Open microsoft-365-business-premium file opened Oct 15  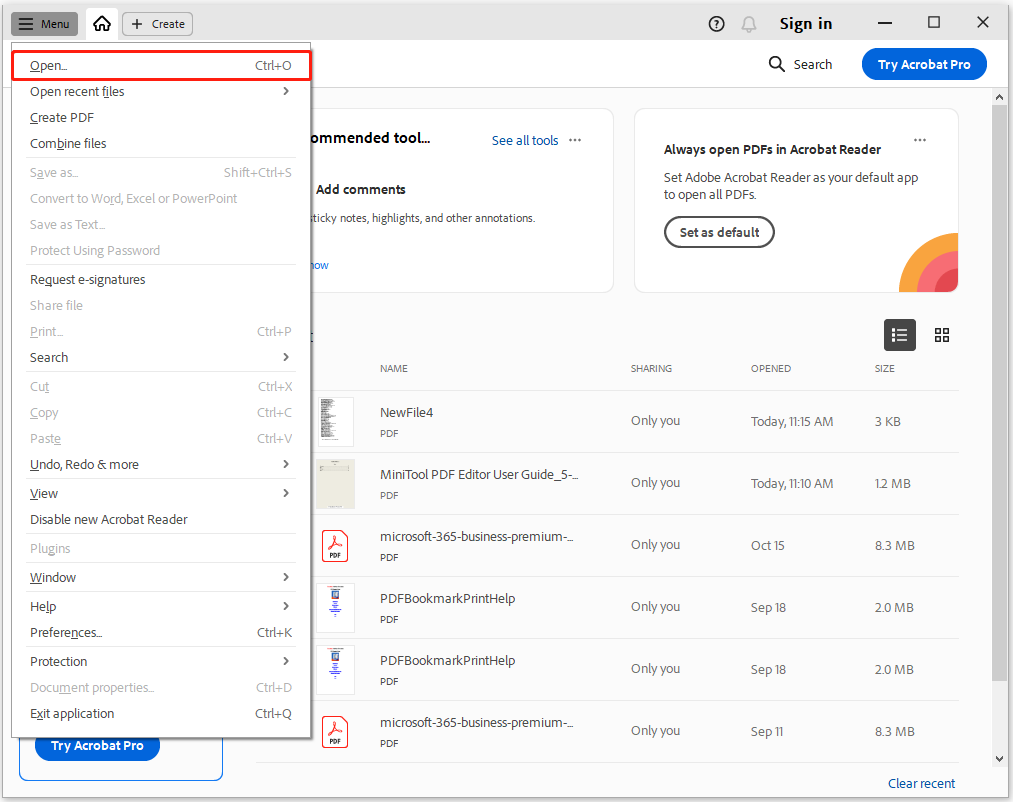(x=476, y=536)
